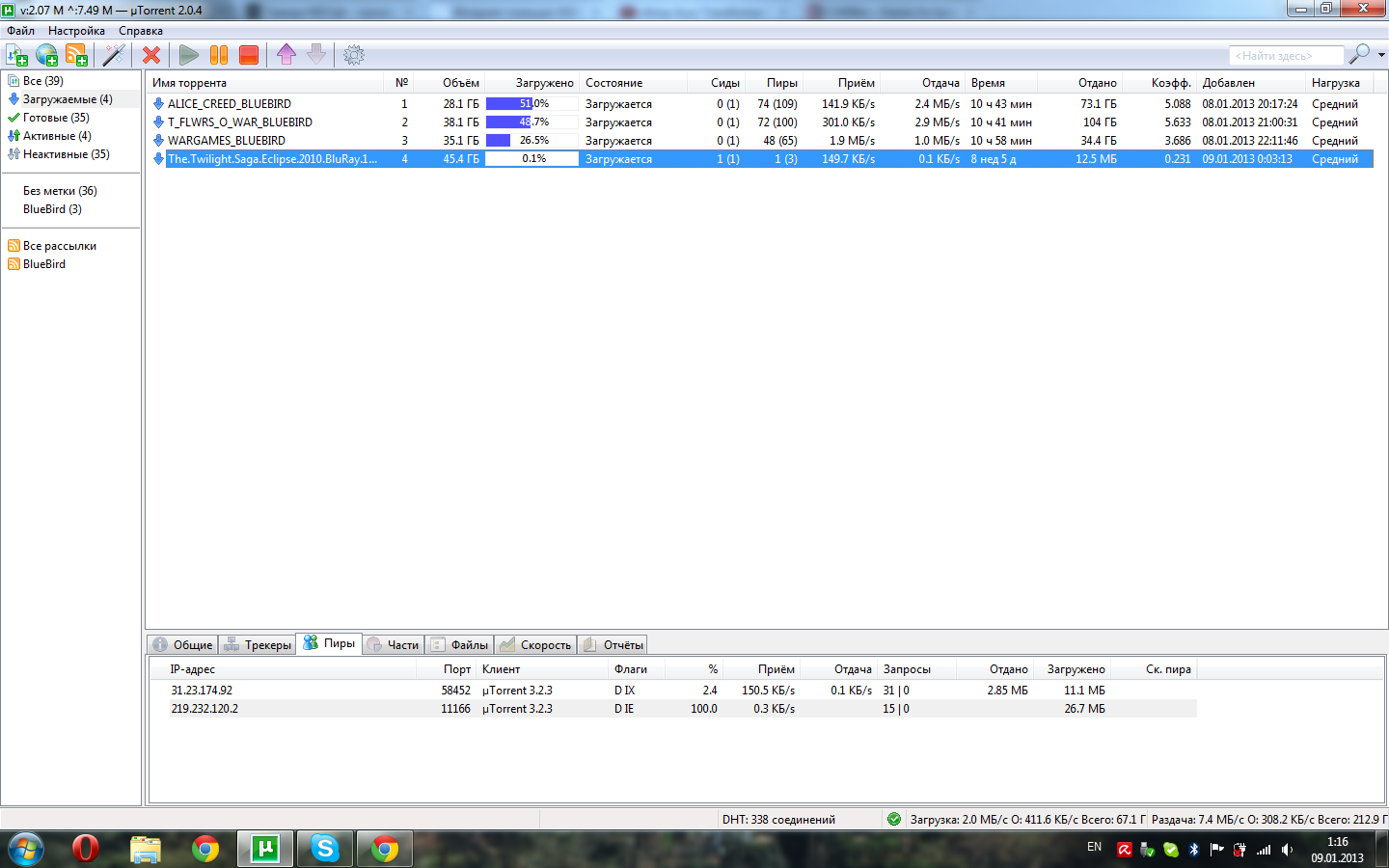Open the Справка menu
This screenshot has width=1389, height=868.
tap(141, 31)
